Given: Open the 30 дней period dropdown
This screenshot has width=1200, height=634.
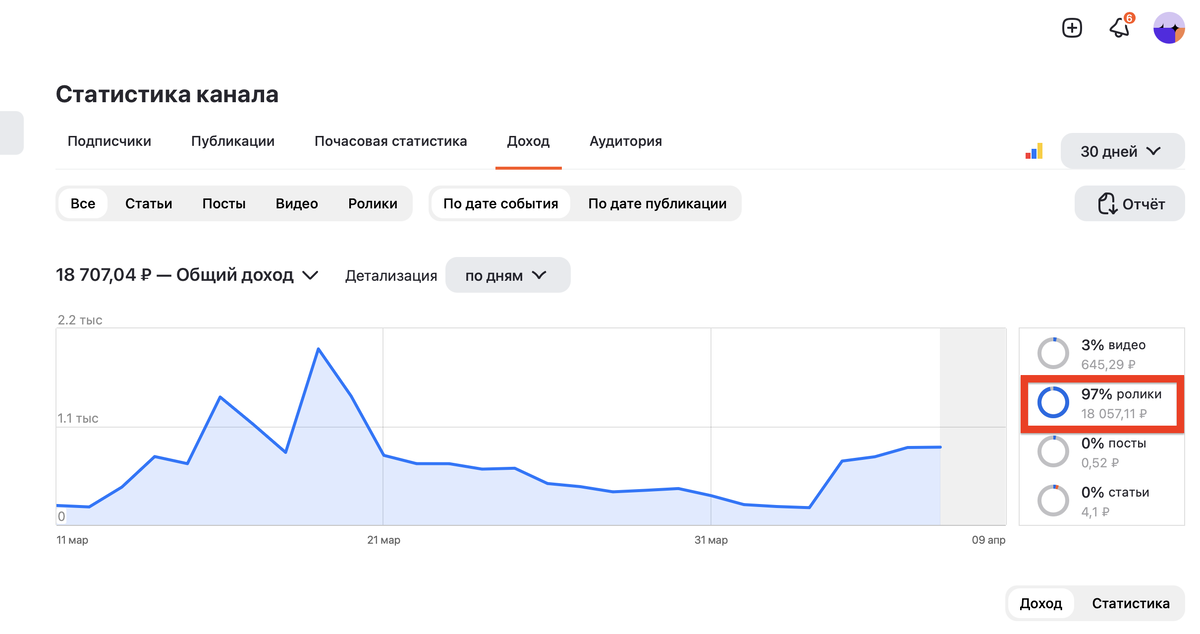Looking at the screenshot, I should (1122, 150).
